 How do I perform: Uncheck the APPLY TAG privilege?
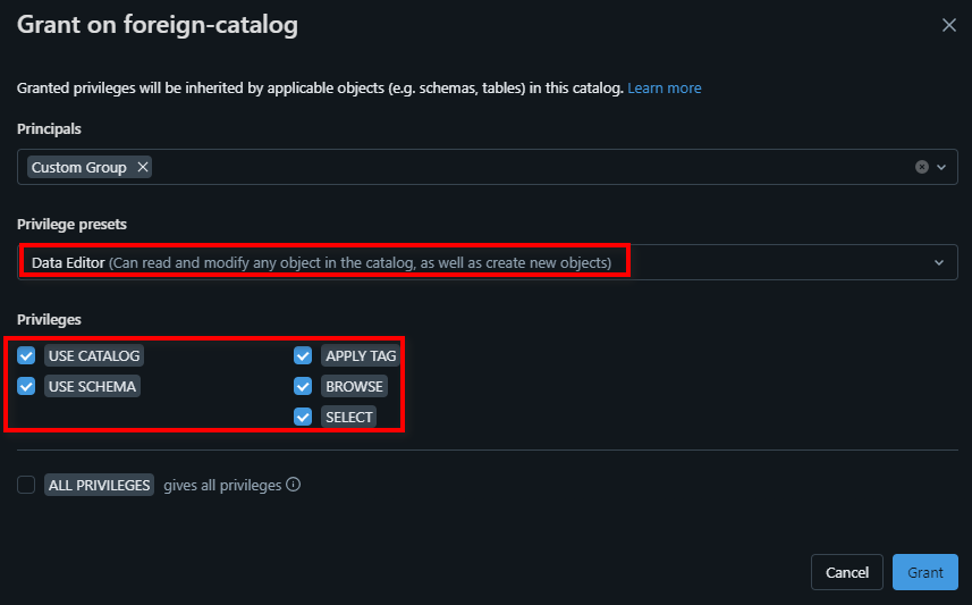[303, 355]
